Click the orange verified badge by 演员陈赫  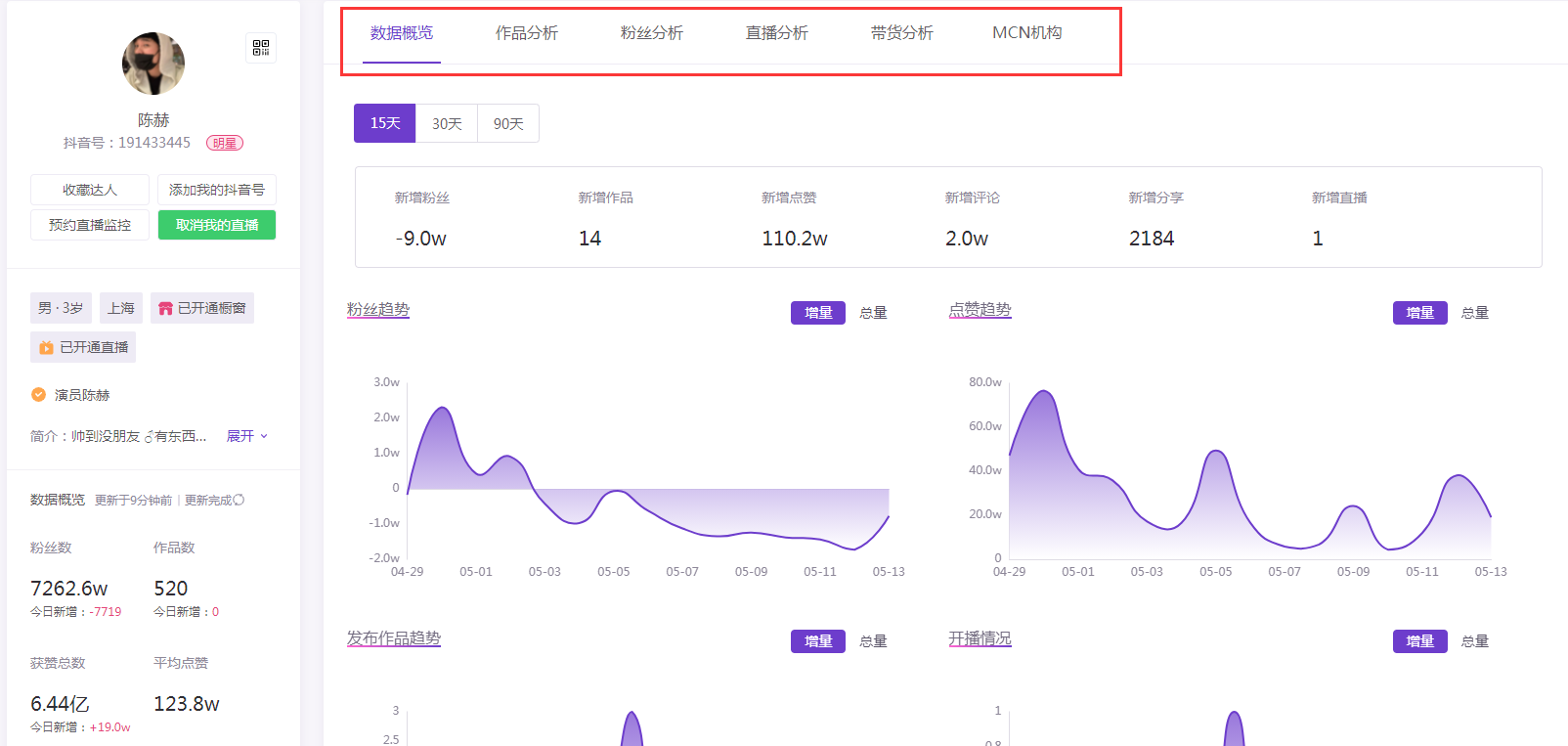coord(38,395)
